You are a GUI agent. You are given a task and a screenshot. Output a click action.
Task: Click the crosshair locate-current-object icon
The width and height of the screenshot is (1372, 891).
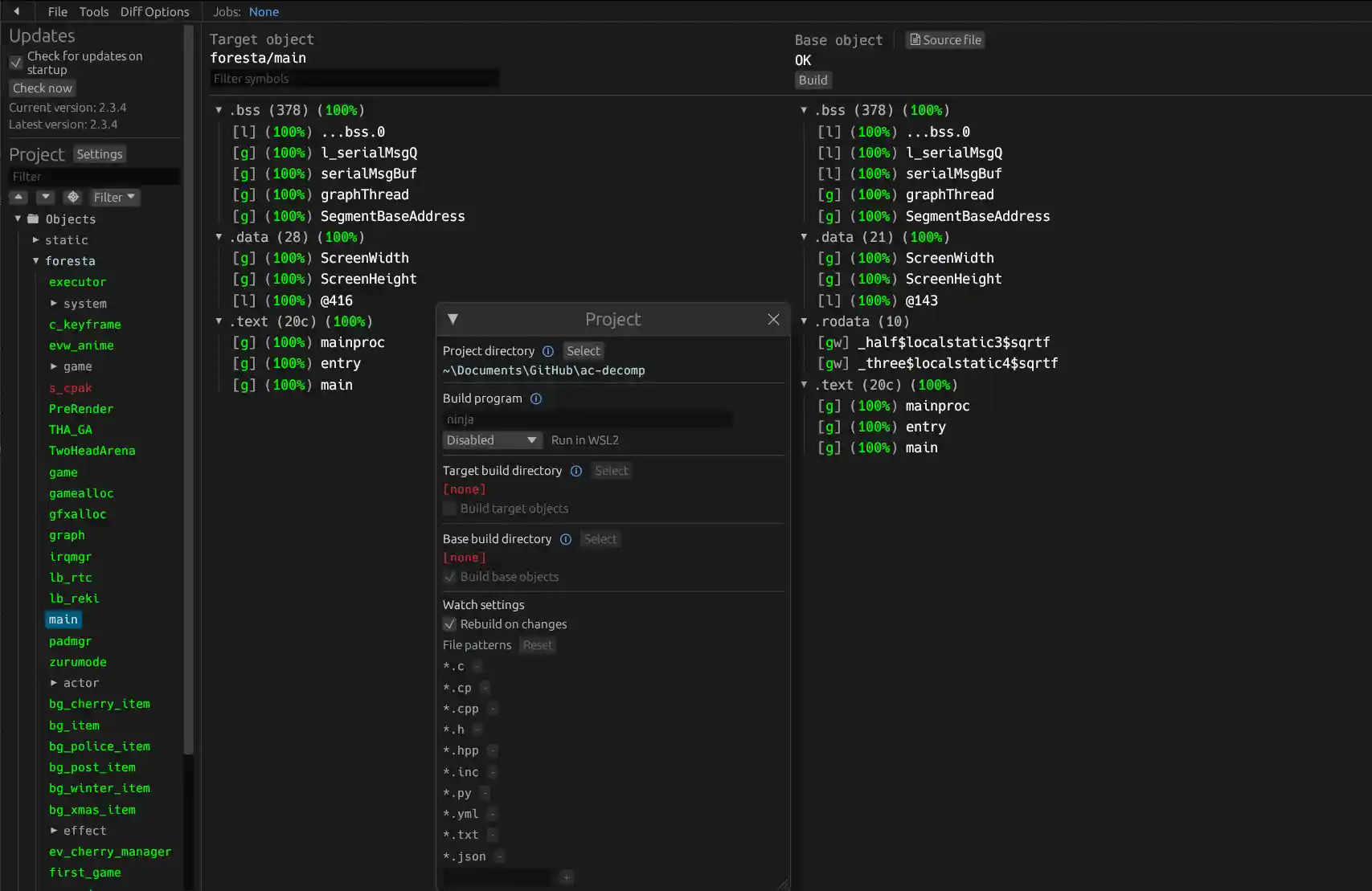click(x=73, y=197)
